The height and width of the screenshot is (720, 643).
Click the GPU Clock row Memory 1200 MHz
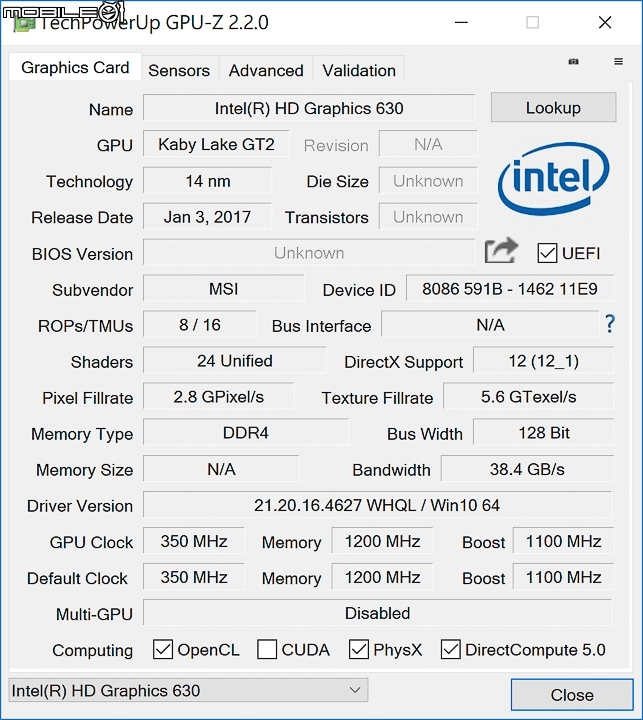click(x=382, y=540)
